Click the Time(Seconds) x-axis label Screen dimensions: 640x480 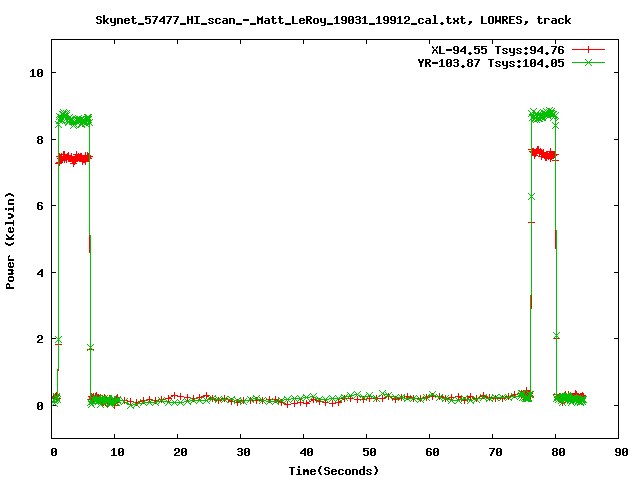334,471
